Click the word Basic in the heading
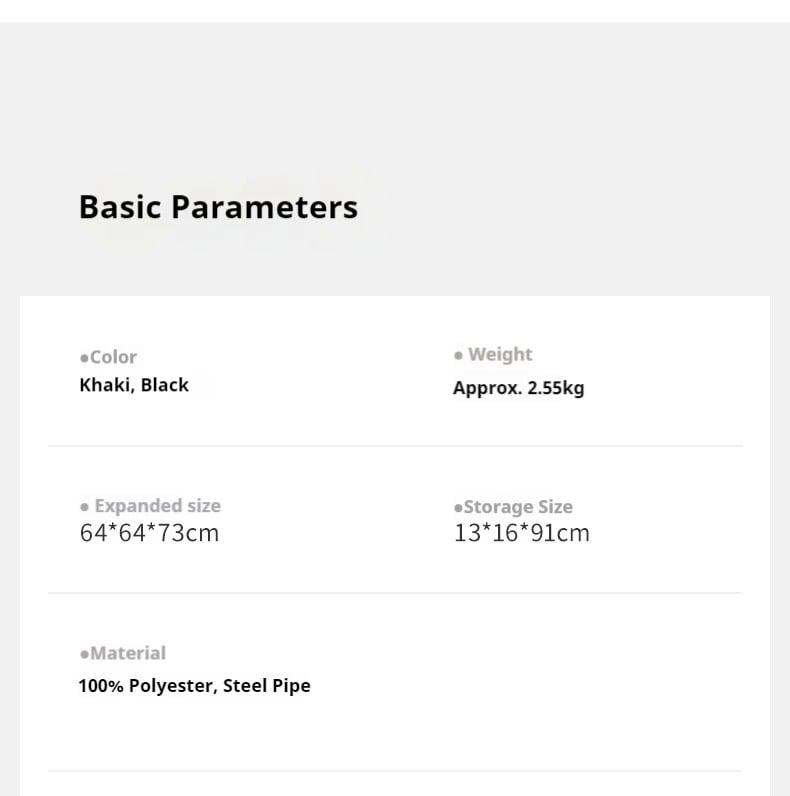The width and height of the screenshot is (790, 796). pyautogui.click(x=120, y=207)
